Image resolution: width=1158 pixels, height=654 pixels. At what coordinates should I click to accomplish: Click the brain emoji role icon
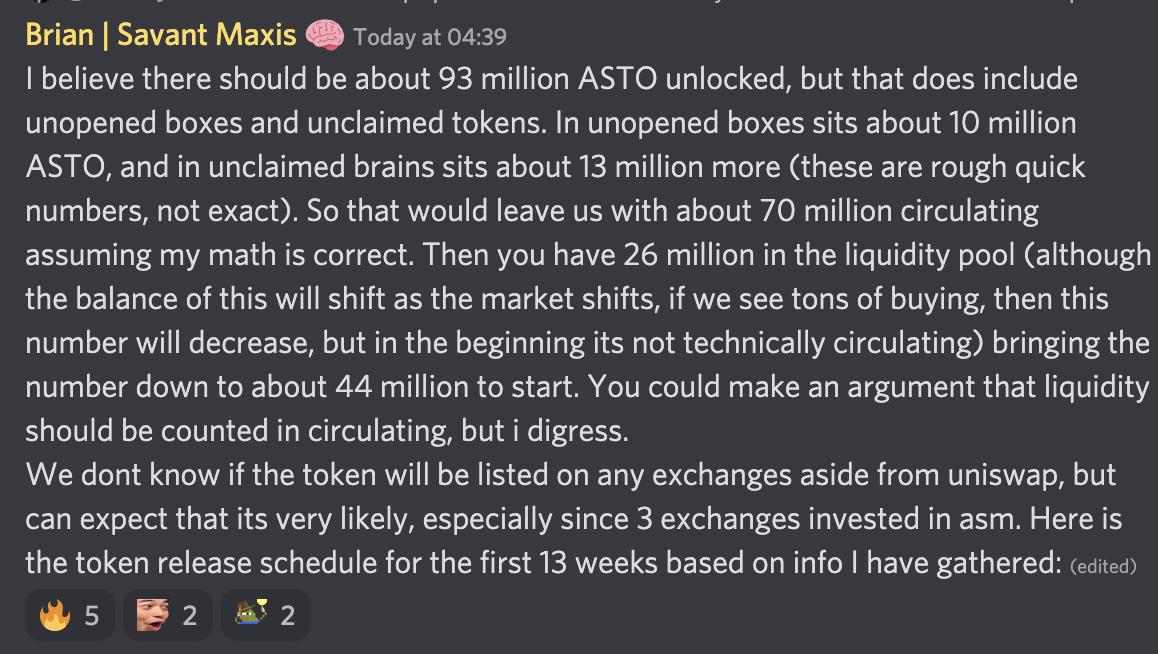click(x=325, y=36)
